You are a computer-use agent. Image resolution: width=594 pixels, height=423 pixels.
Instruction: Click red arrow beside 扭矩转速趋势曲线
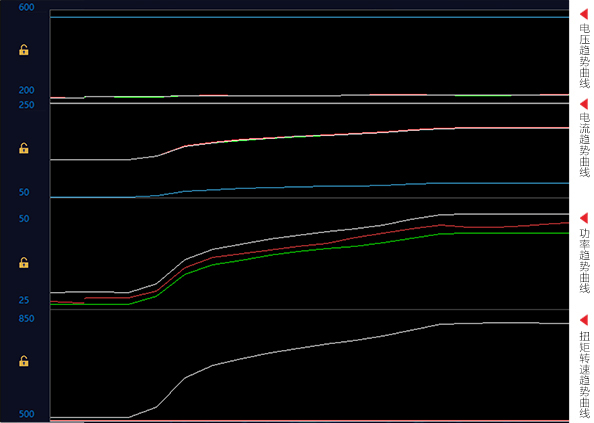(584, 320)
